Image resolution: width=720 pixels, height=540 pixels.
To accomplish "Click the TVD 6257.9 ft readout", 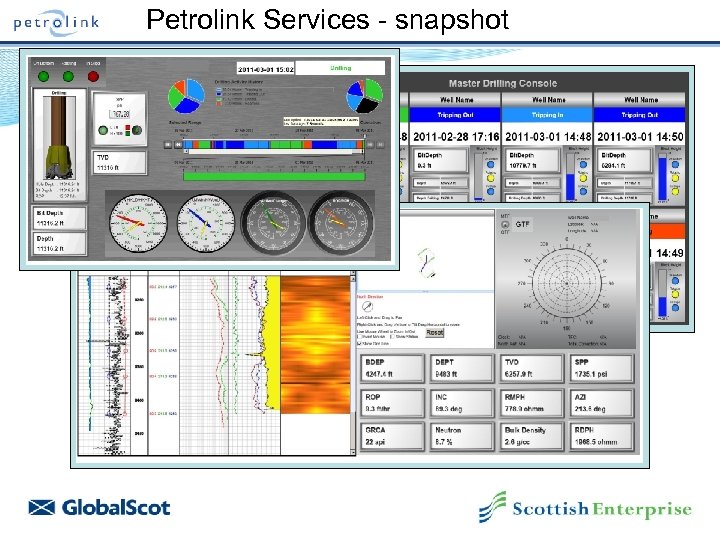I will [531, 368].
